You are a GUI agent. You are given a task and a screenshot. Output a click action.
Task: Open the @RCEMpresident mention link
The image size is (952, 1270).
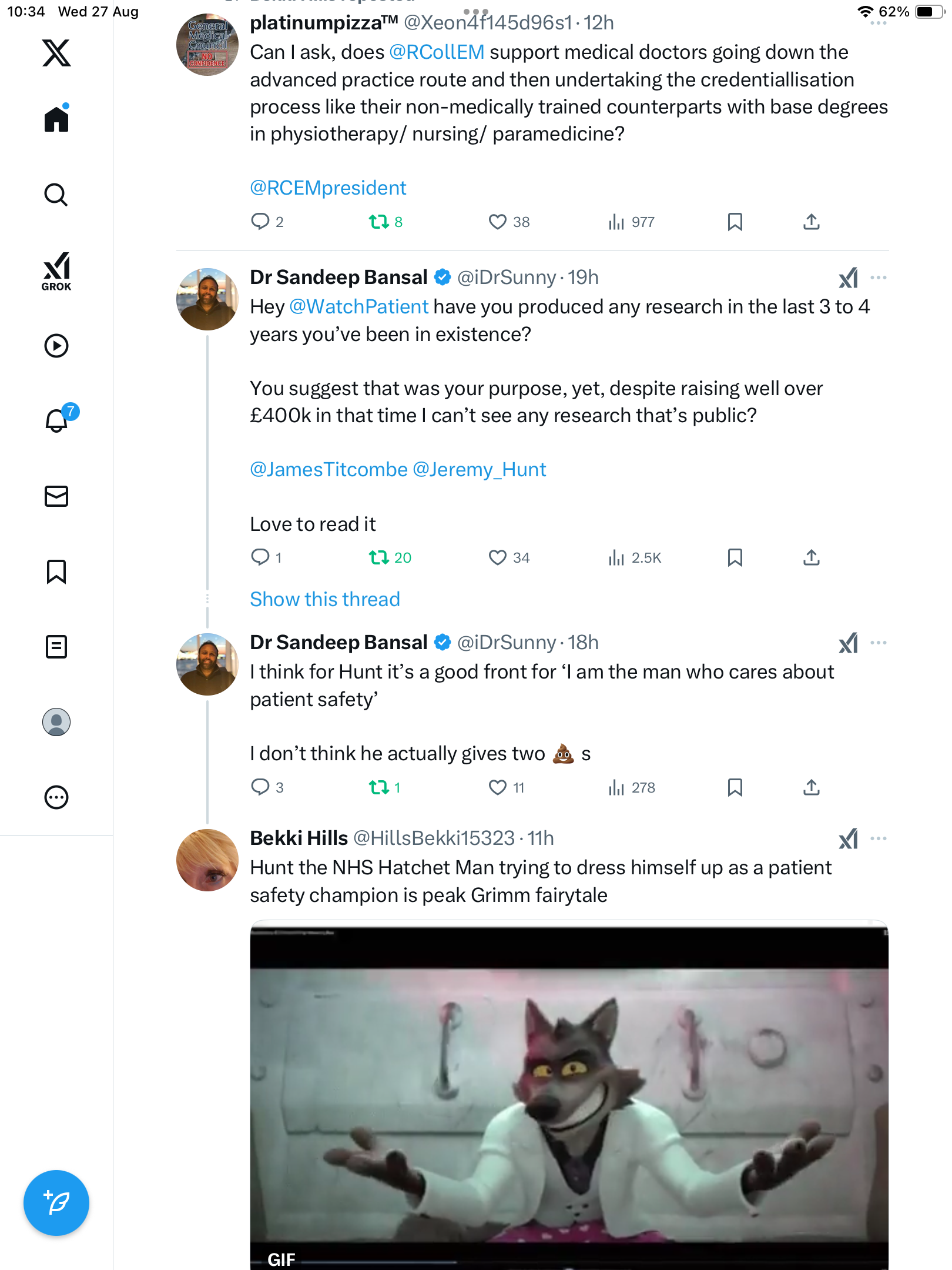[328, 188]
